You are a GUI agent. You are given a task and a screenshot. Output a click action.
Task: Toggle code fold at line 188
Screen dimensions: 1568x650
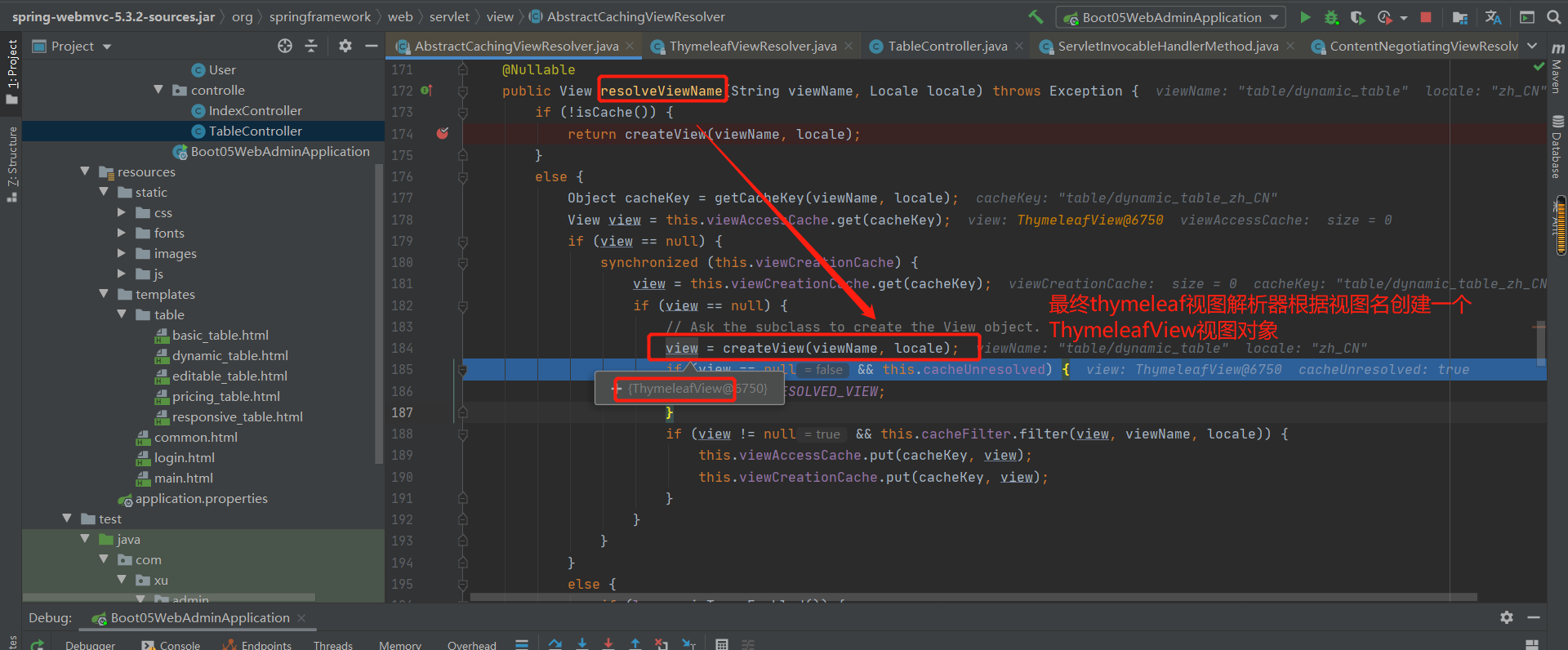[x=463, y=434]
